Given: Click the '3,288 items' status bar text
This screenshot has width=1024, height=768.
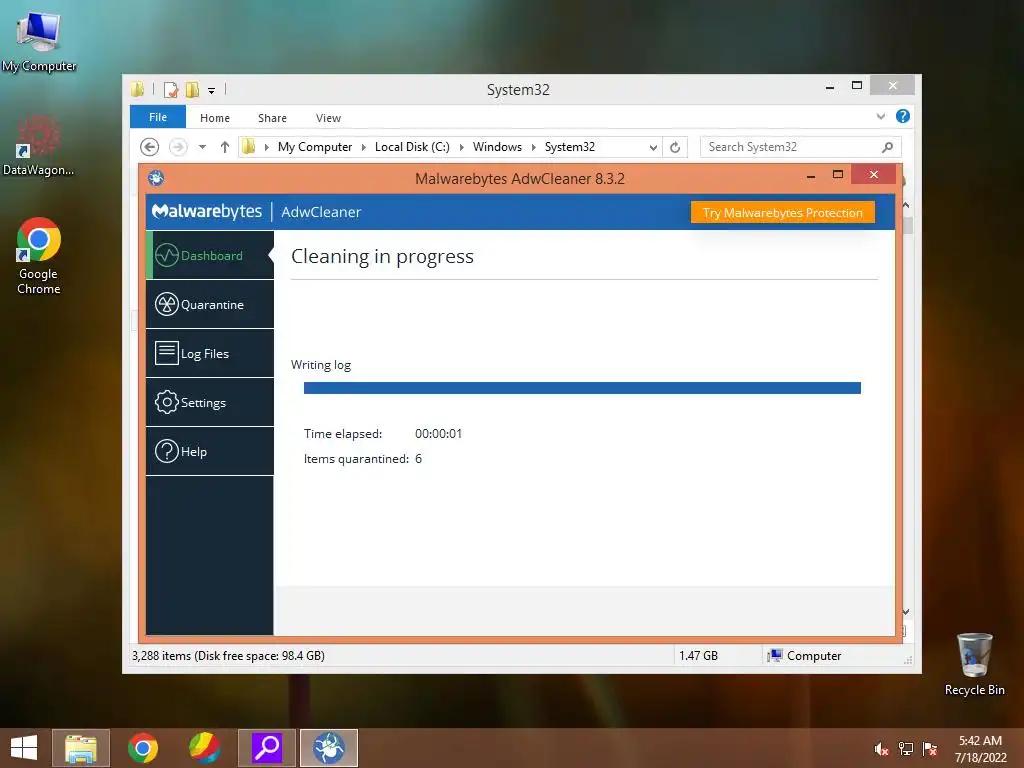Looking at the screenshot, I should click(228, 656).
